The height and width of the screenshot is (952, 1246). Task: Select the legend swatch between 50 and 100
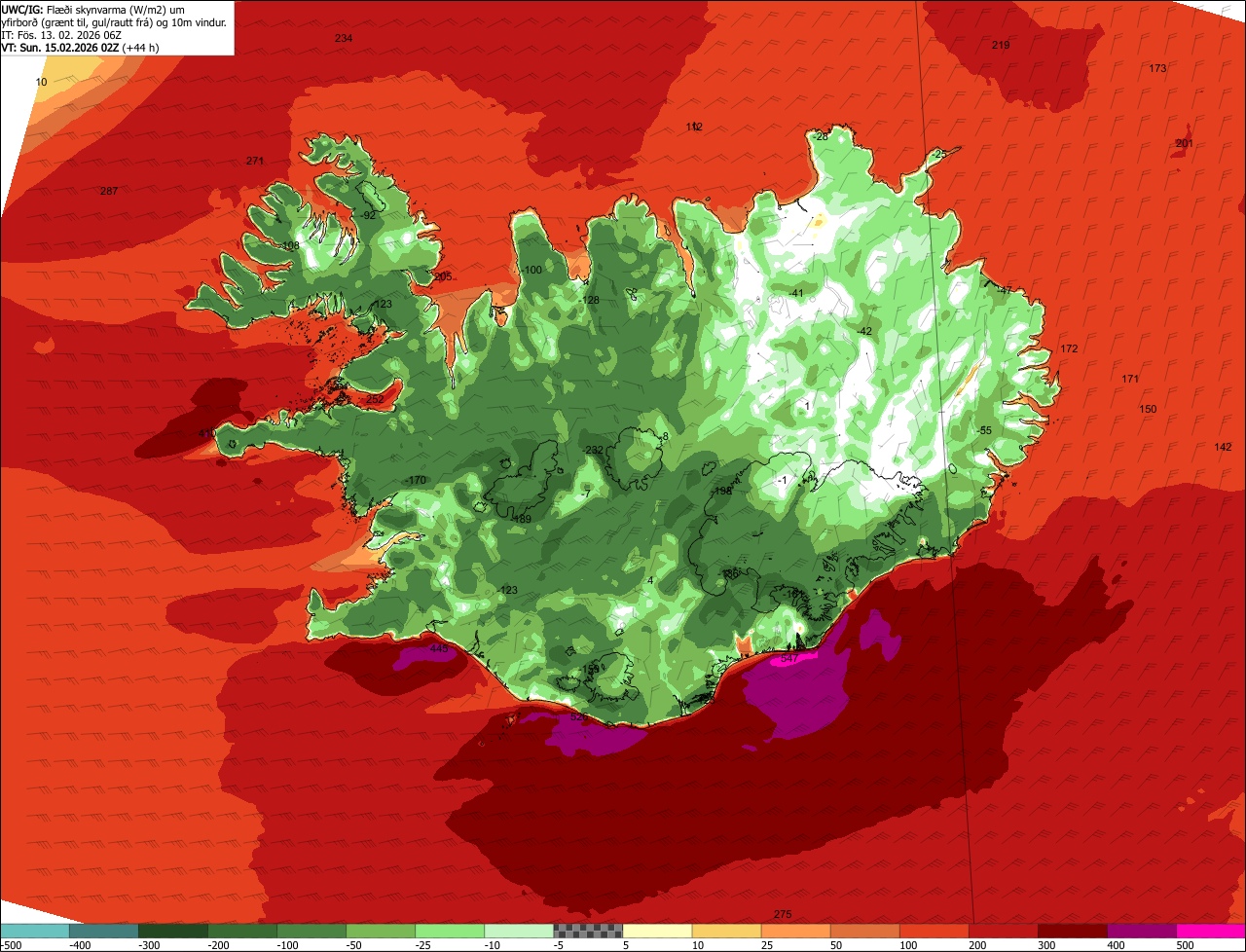point(864,931)
